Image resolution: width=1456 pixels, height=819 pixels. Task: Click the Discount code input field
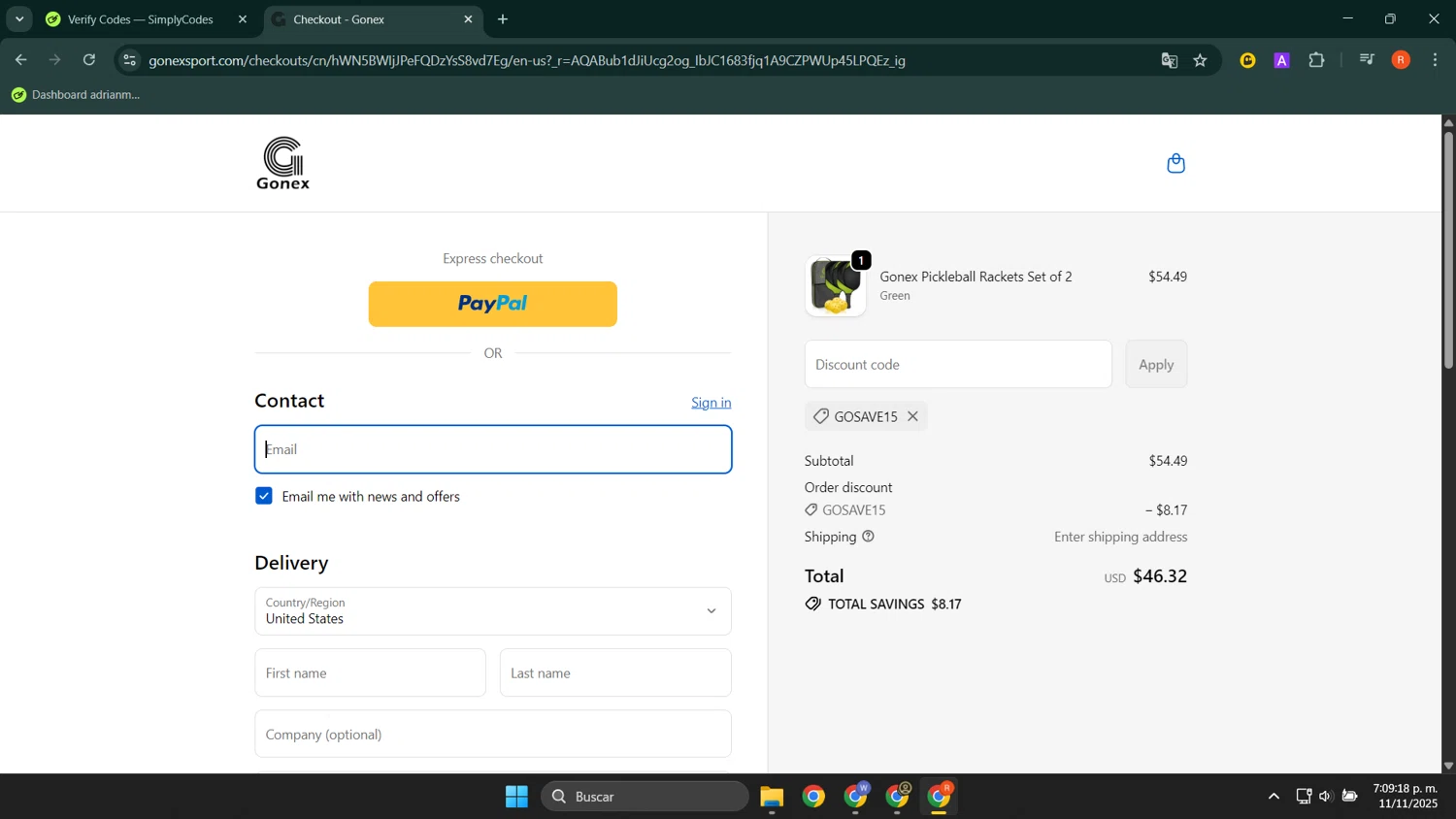(x=958, y=364)
